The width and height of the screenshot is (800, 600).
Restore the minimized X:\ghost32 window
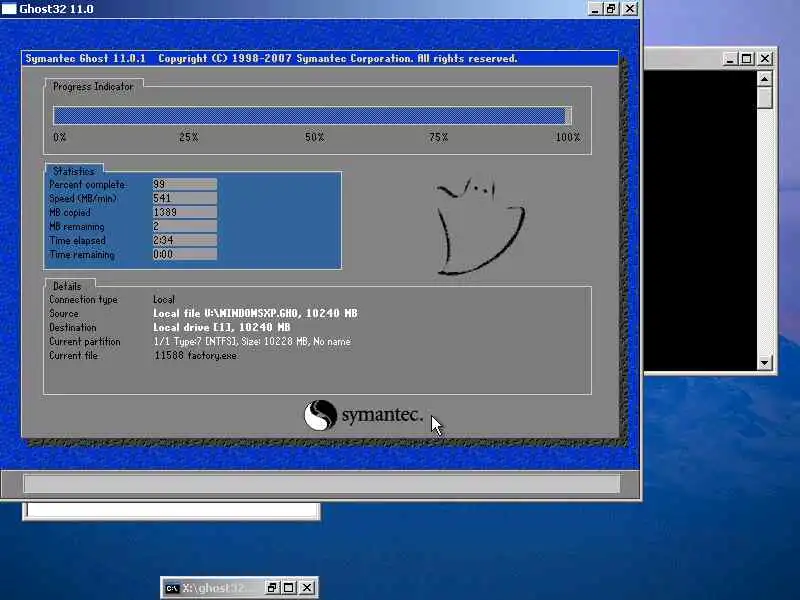[272, 588]
